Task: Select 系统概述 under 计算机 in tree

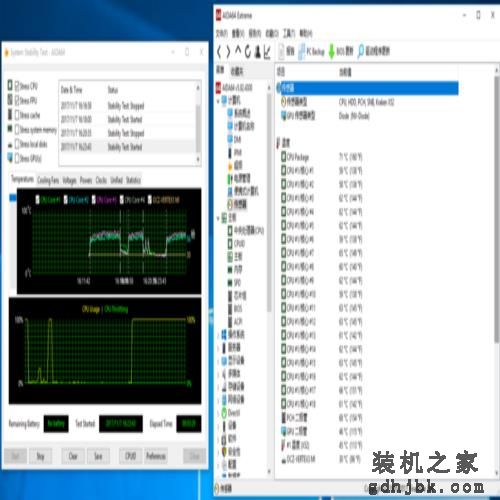Action: click(239, 113)
